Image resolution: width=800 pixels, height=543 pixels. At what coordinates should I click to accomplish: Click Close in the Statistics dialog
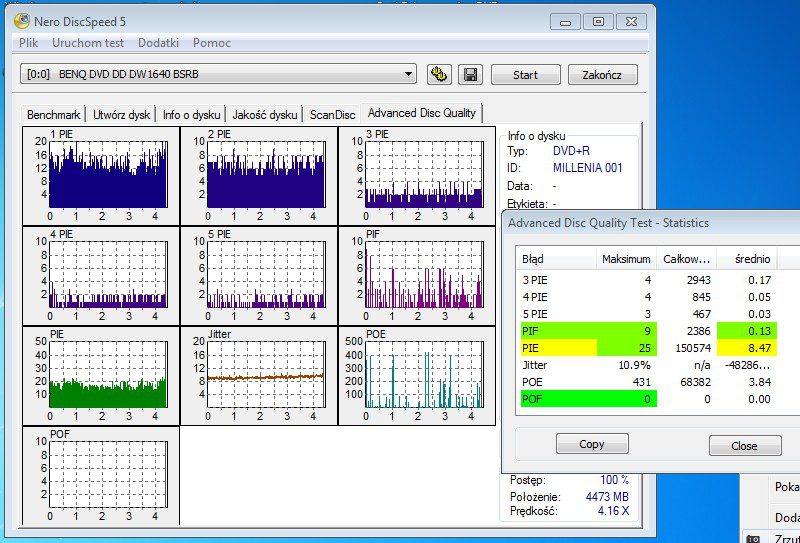(x=744, y=446)
